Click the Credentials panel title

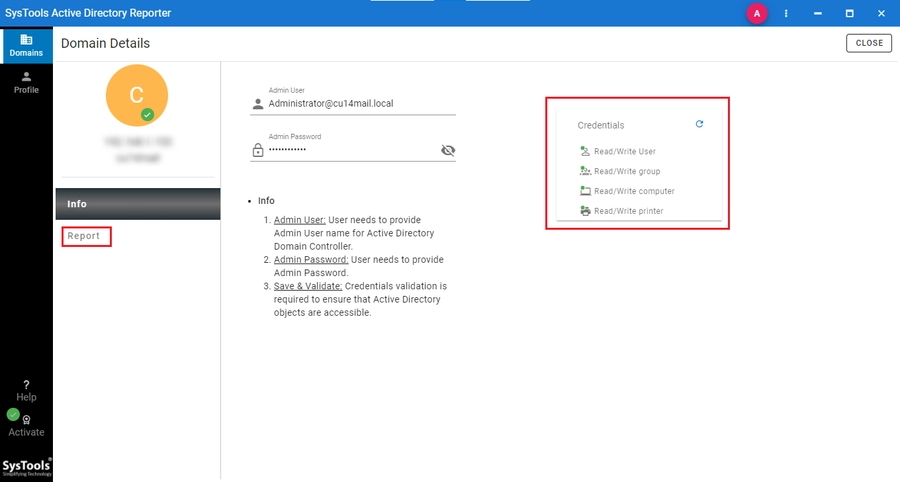point(601,125)
